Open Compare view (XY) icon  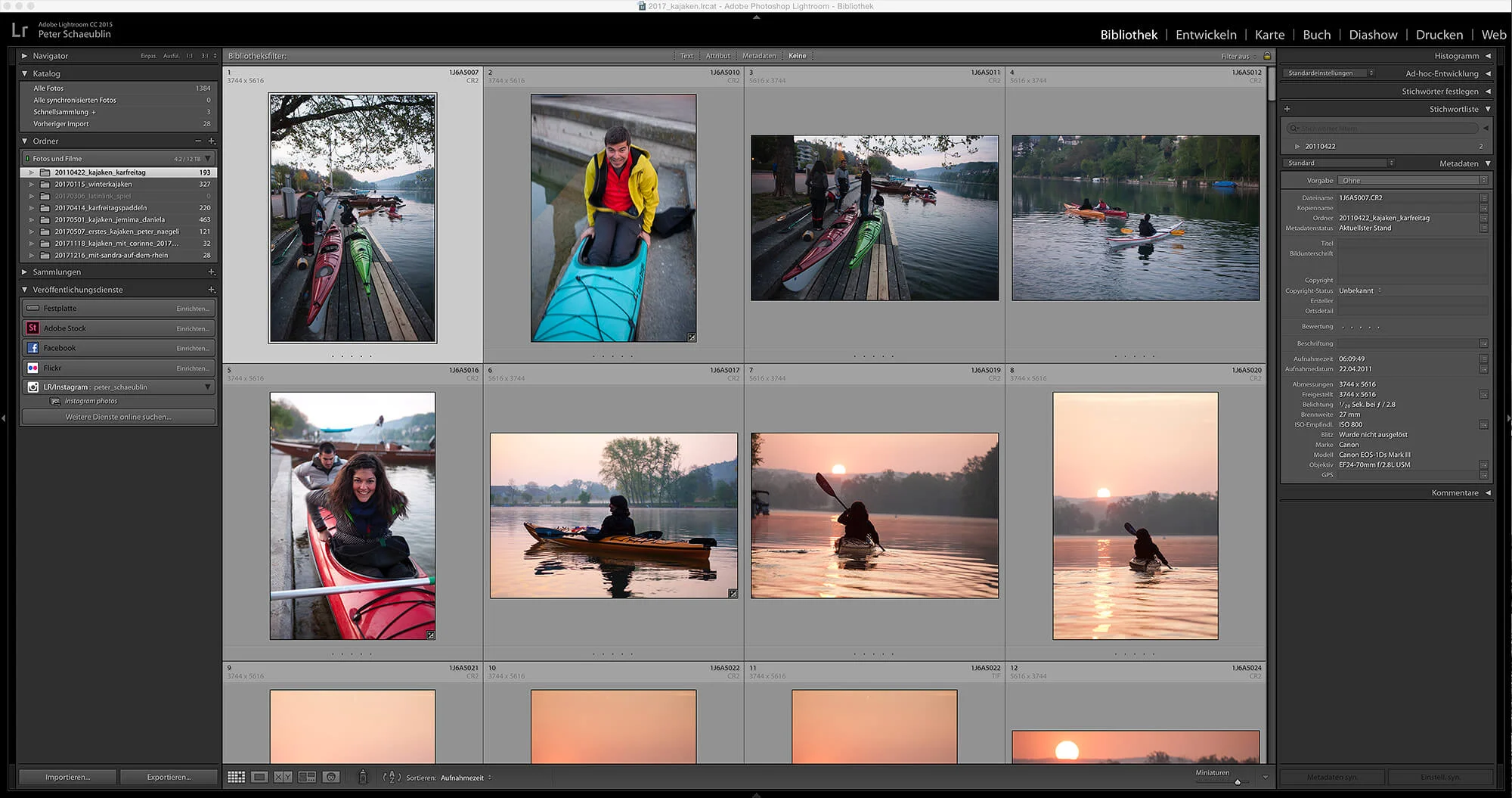point(283,777)
